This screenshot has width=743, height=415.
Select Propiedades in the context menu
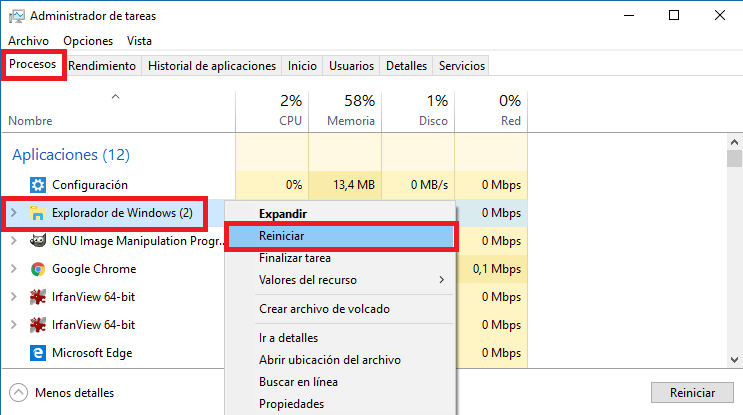pyautogui.click(x=340, y=404)
